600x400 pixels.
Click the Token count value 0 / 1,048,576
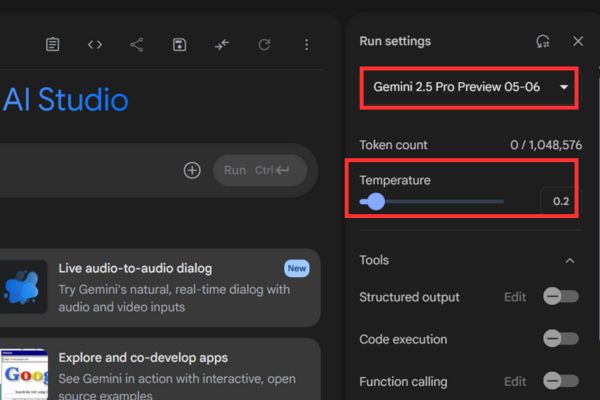(546, 145)
